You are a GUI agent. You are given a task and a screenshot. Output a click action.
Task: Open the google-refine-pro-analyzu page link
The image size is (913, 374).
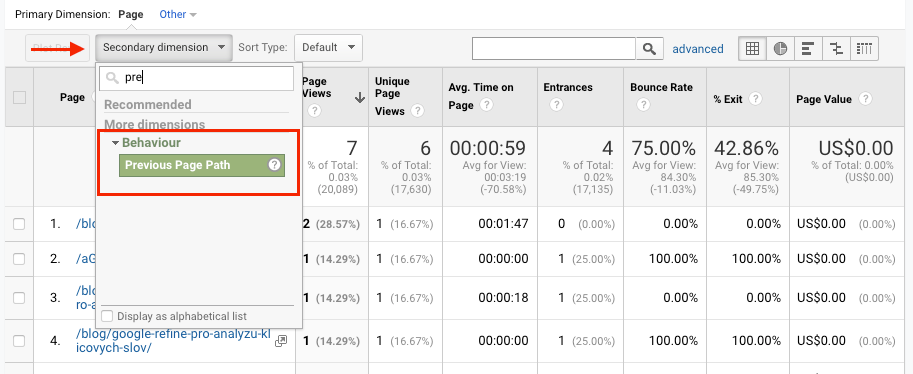pyautogui.click(x=174, y=341)
